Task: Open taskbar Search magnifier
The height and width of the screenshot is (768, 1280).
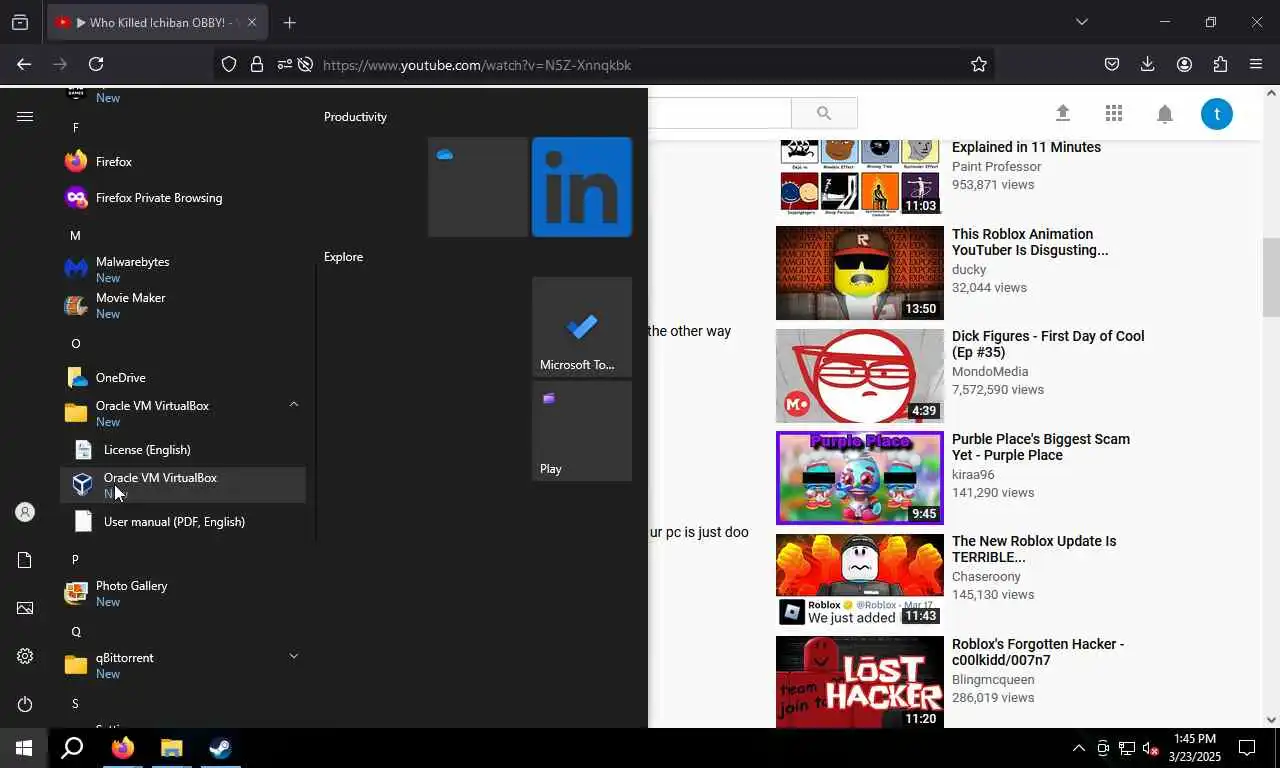Action: [x=72, y=748]
